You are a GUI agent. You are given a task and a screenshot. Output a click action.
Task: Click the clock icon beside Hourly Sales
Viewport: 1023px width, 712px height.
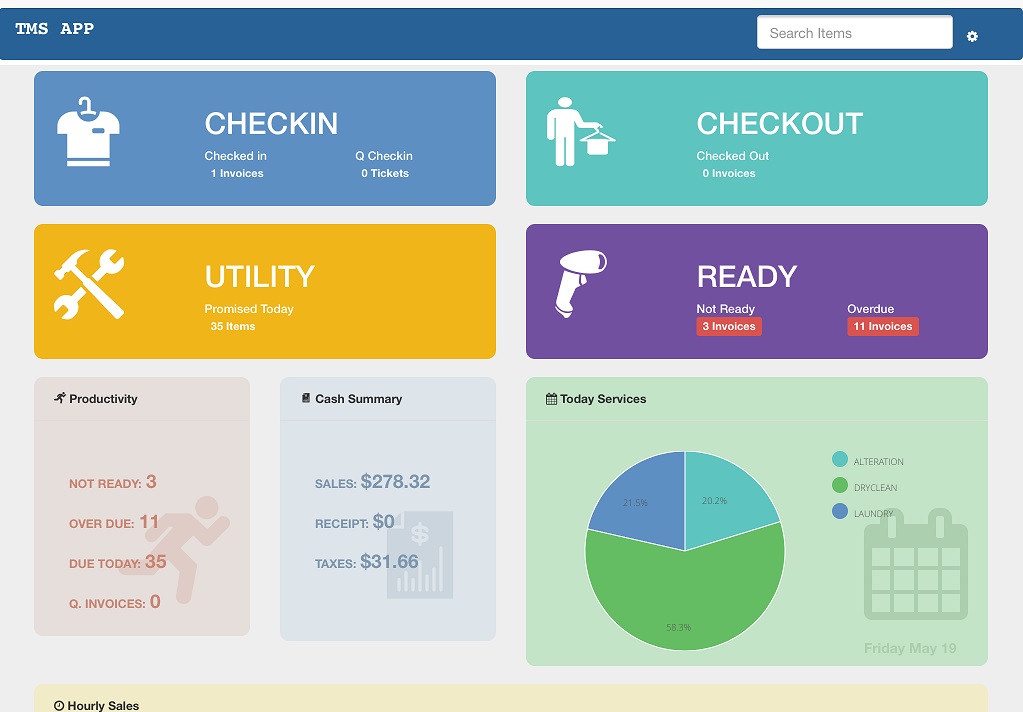click(59, 706)
